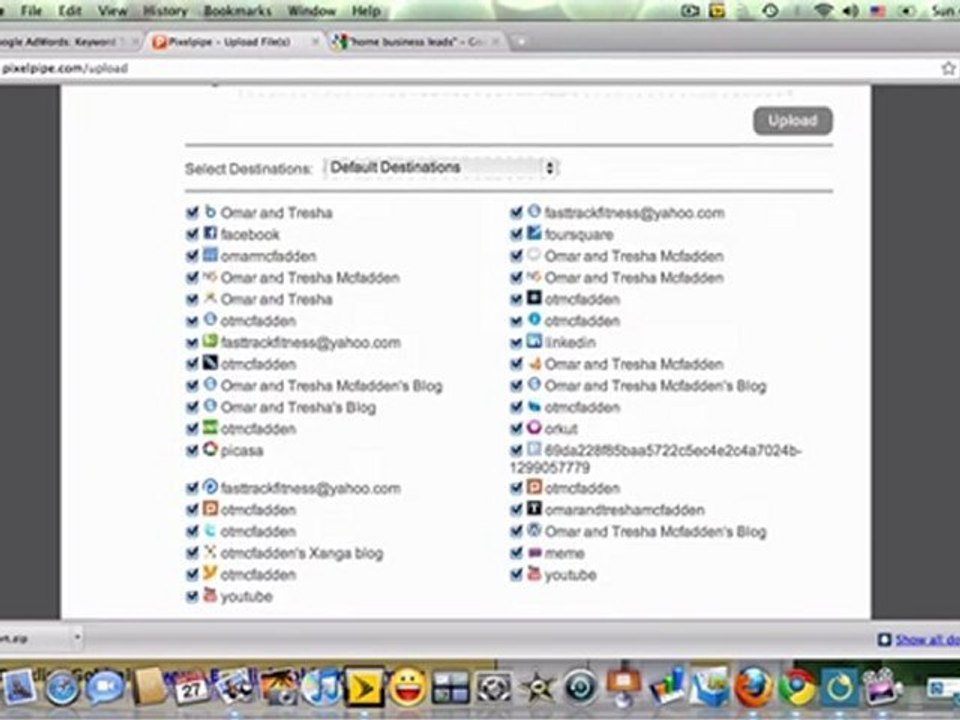Click the US flag input menu icon
This screenshot has width=960, height=720.
coord(878,11)
